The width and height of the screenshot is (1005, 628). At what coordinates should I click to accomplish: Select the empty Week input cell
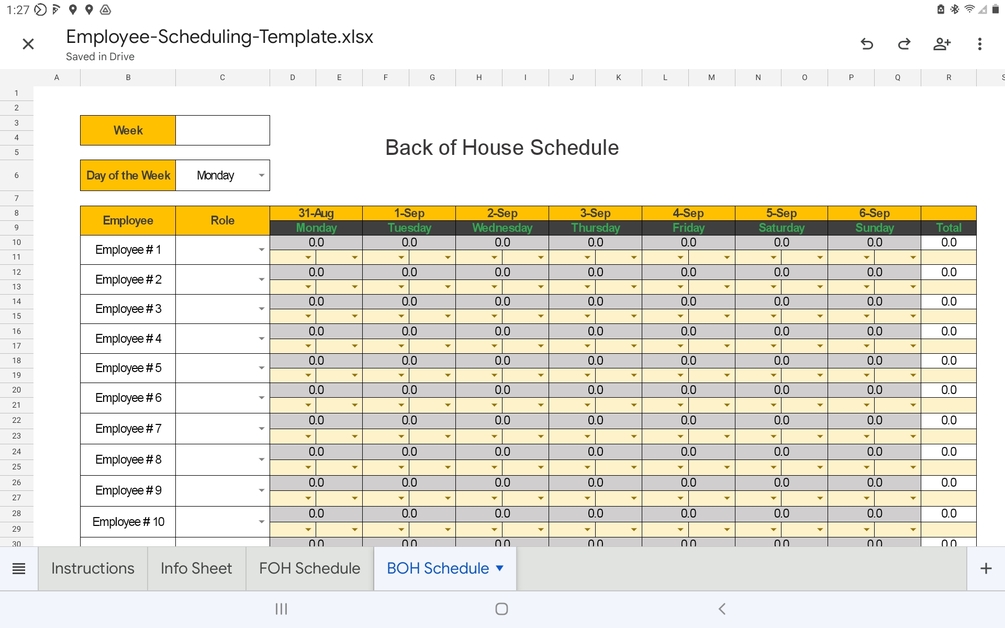click(x=222, y=130)
